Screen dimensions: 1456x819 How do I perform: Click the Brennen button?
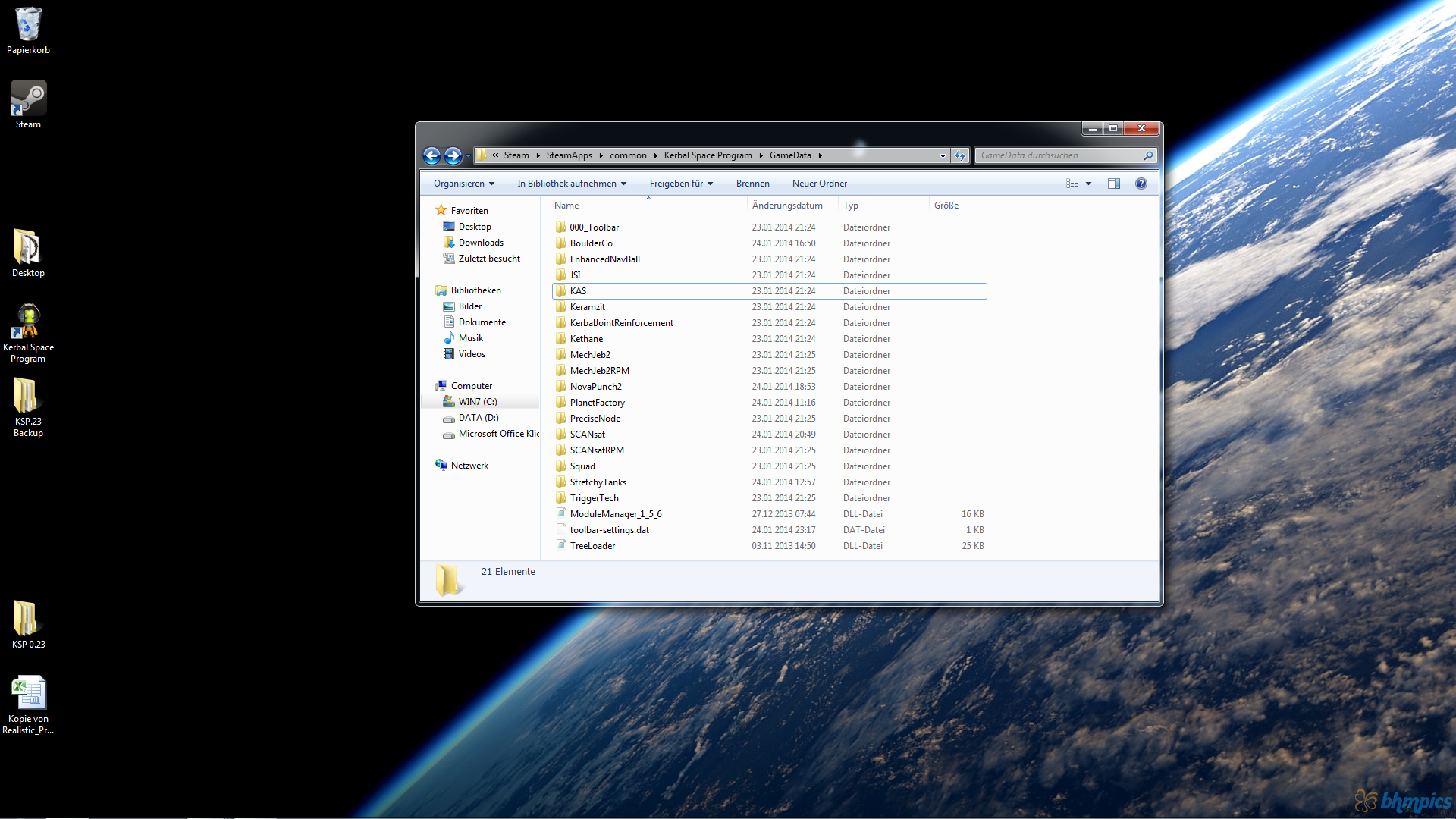[x=752, y=184]
